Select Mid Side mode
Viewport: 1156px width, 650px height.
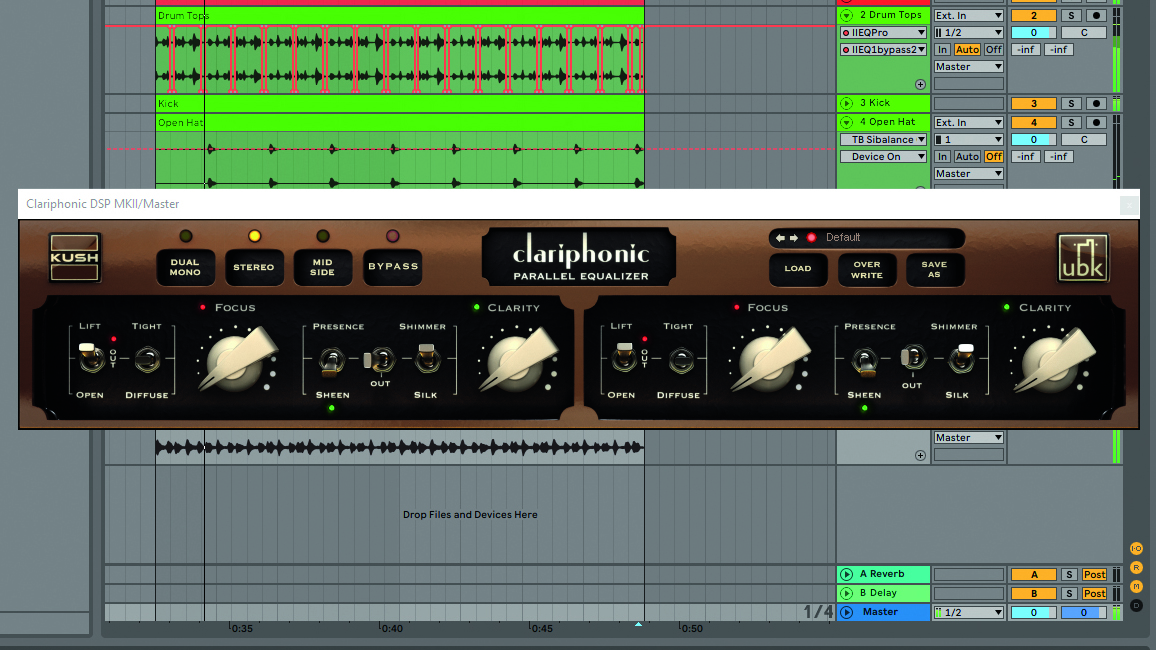[323, 267]
